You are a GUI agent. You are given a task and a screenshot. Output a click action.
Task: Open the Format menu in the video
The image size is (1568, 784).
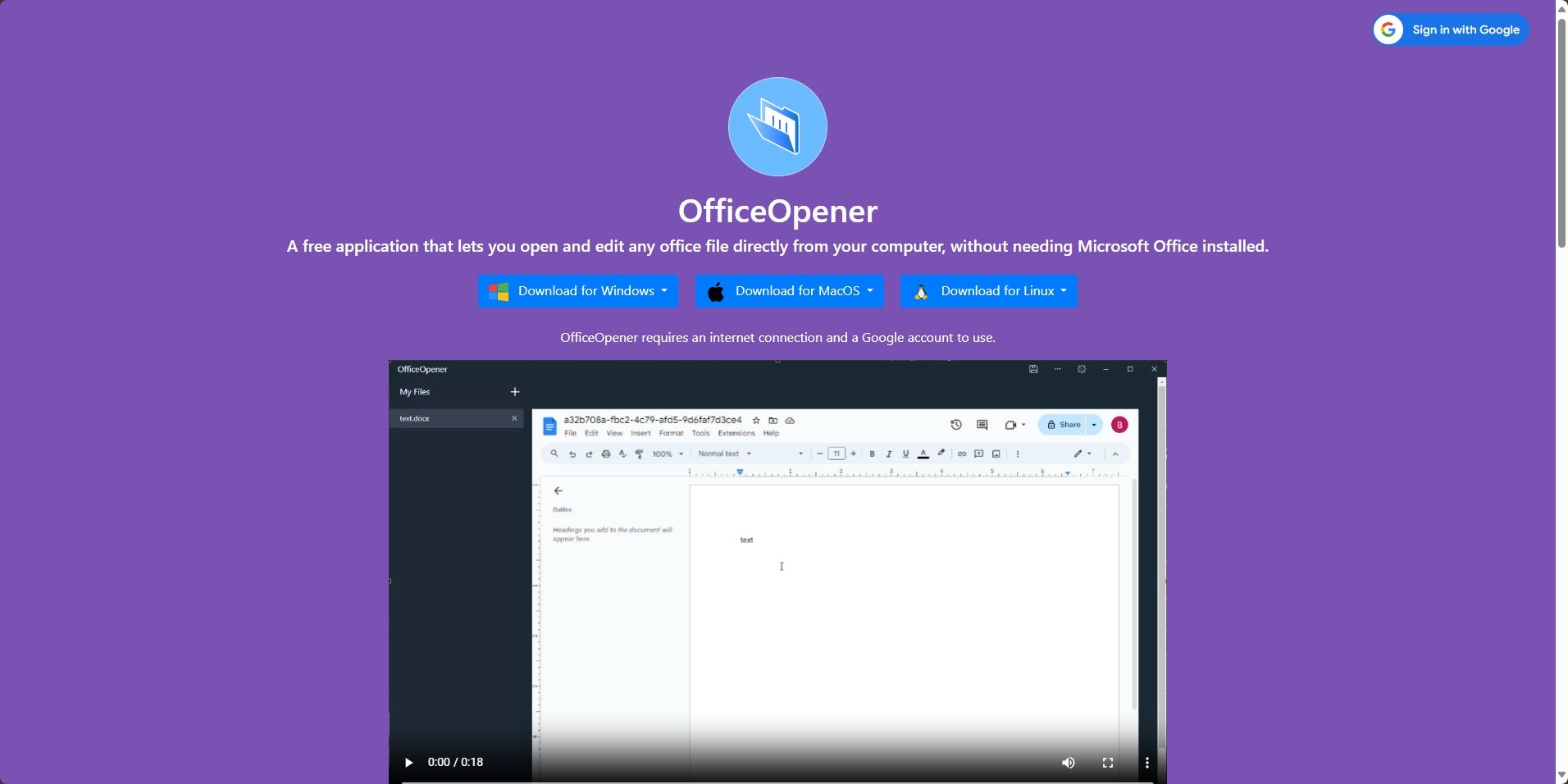pyautogui.click(x=671, y=433)
